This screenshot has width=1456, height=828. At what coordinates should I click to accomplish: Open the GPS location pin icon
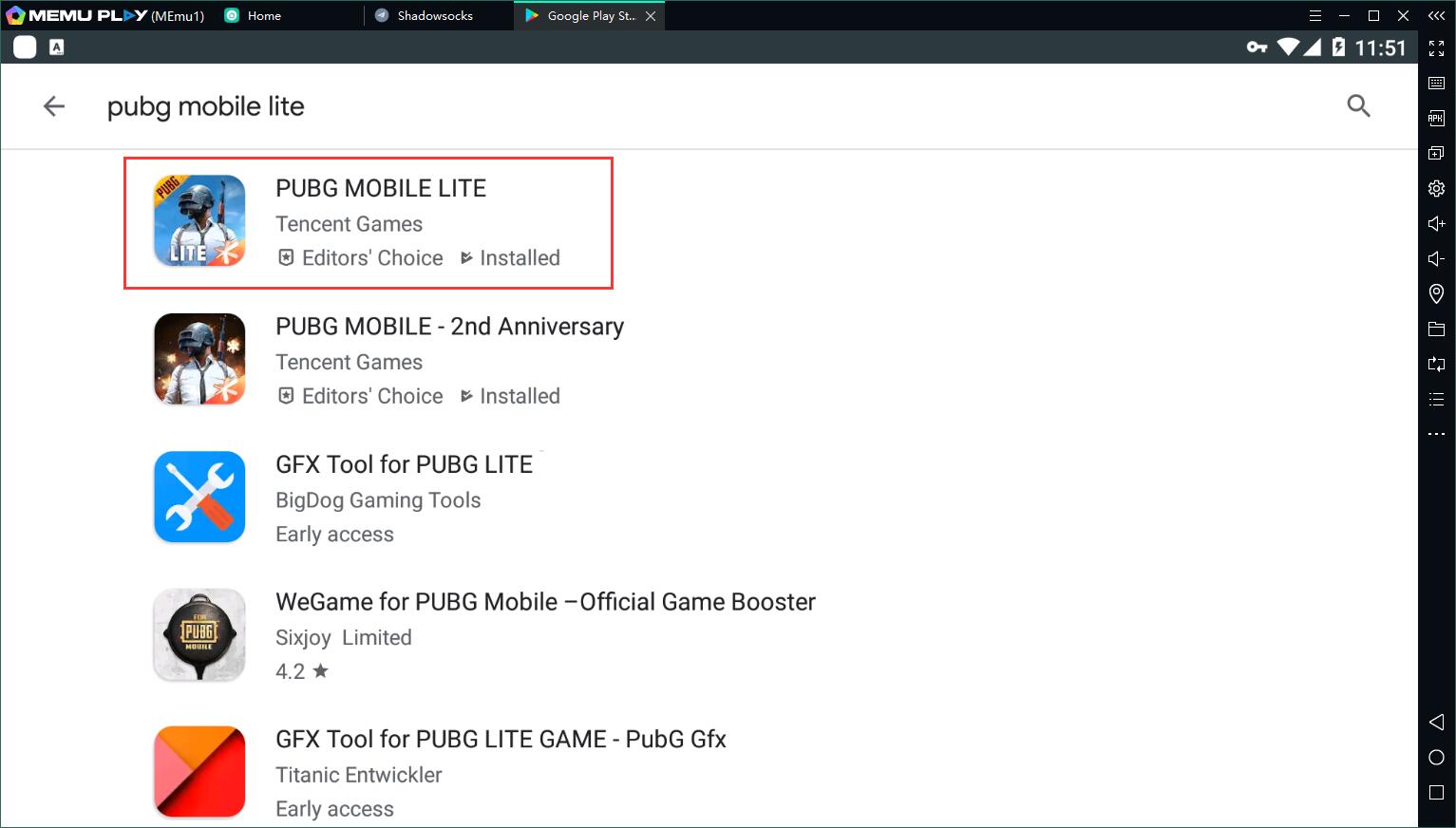[x=1436, y=293]
